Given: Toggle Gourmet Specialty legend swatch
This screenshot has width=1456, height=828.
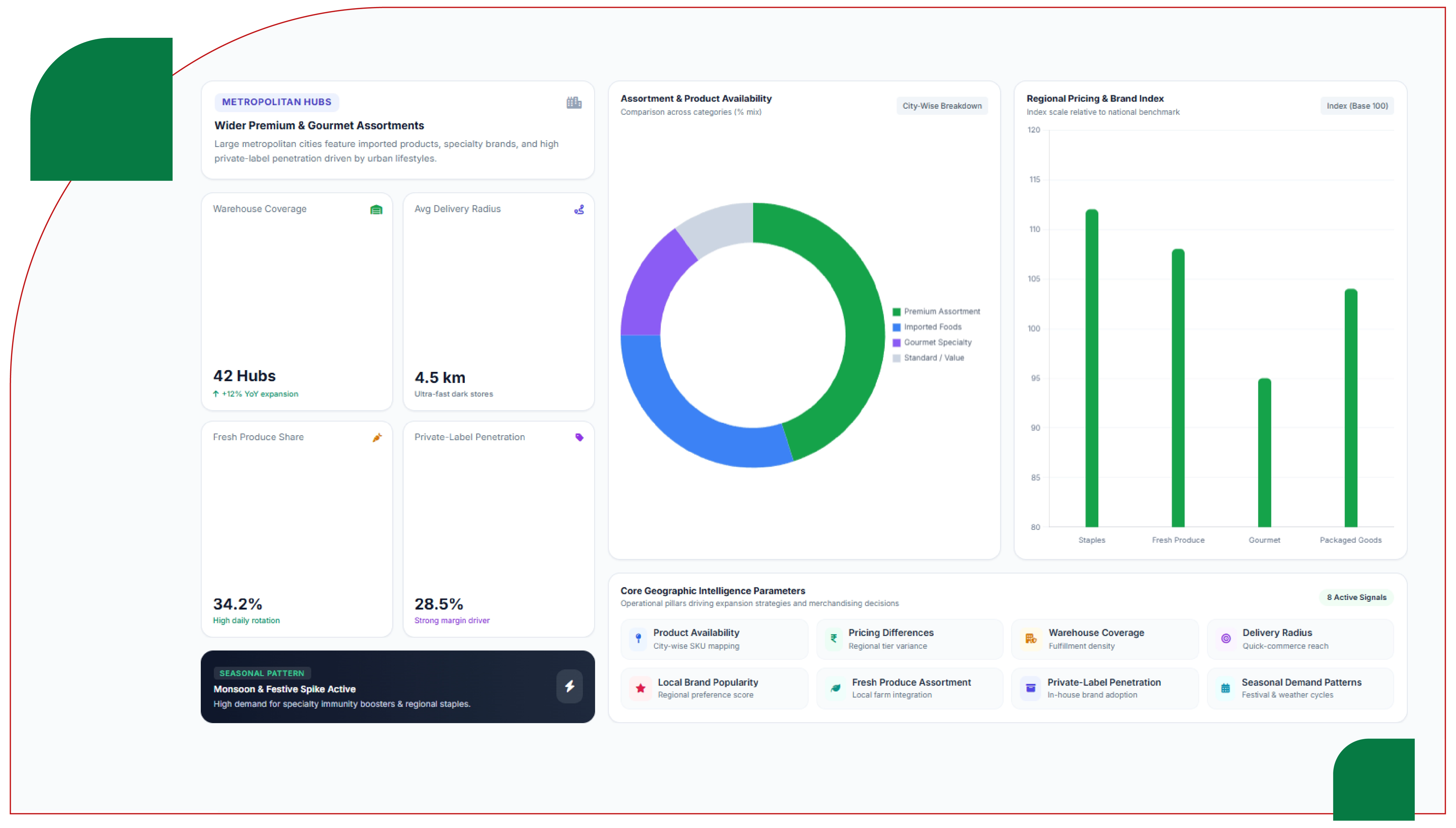Looking at the screenshot, I should click(x=896, y=342).
